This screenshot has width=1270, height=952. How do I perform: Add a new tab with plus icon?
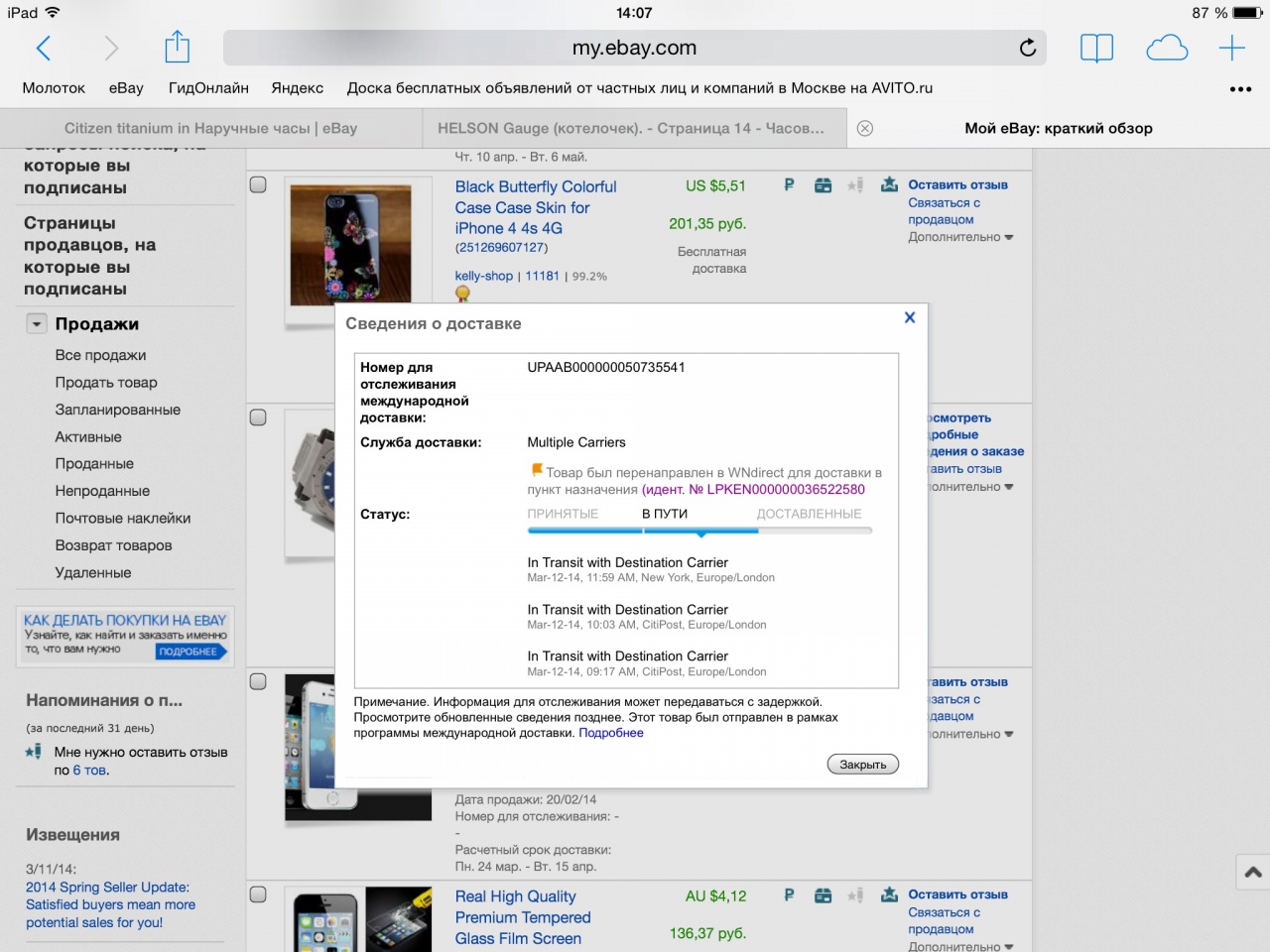(1231, 48)
